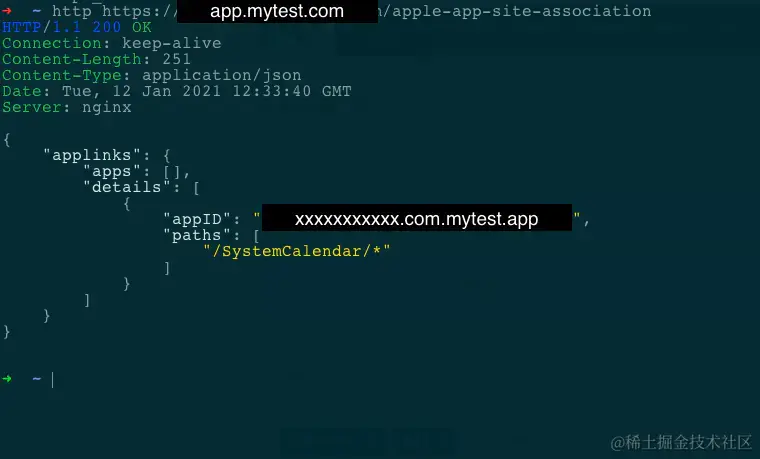Click the Server: nginx header
Viewport: 760px width, 459px height.
(x=67, y=107)
